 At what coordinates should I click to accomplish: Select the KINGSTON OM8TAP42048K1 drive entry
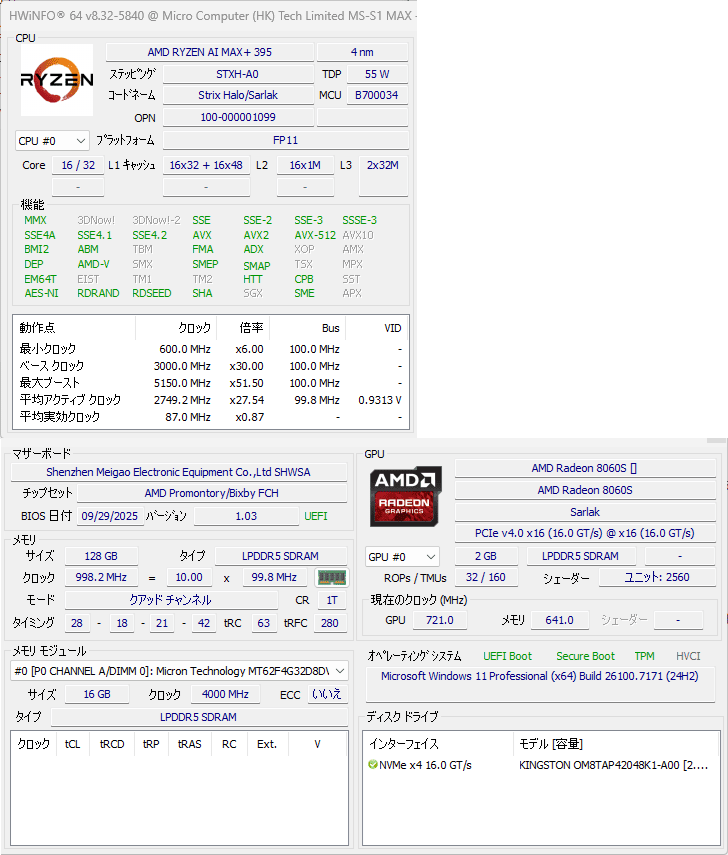(x=614, y=765)
